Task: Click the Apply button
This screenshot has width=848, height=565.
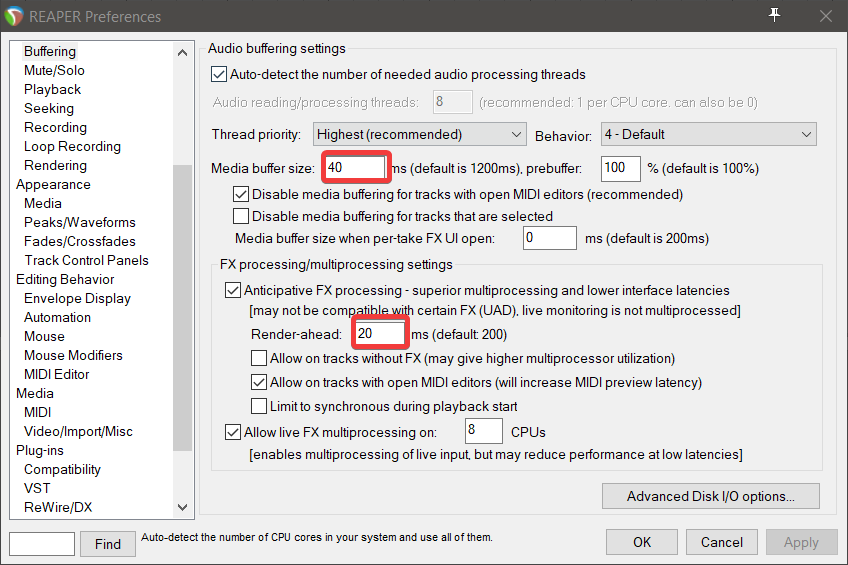Action: click(x=801, y=542)
